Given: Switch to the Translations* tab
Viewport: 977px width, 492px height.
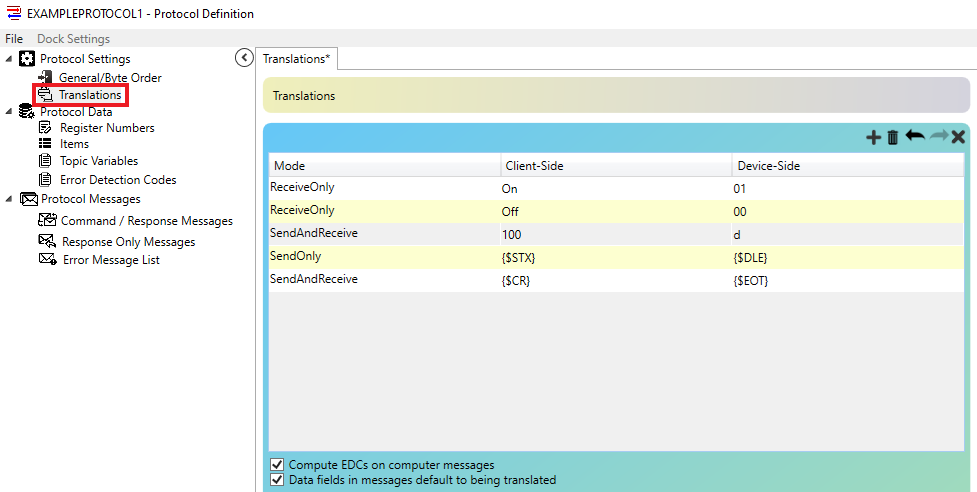Looking at the screenshot, I should pyautogui.click(x=296, y=59).
